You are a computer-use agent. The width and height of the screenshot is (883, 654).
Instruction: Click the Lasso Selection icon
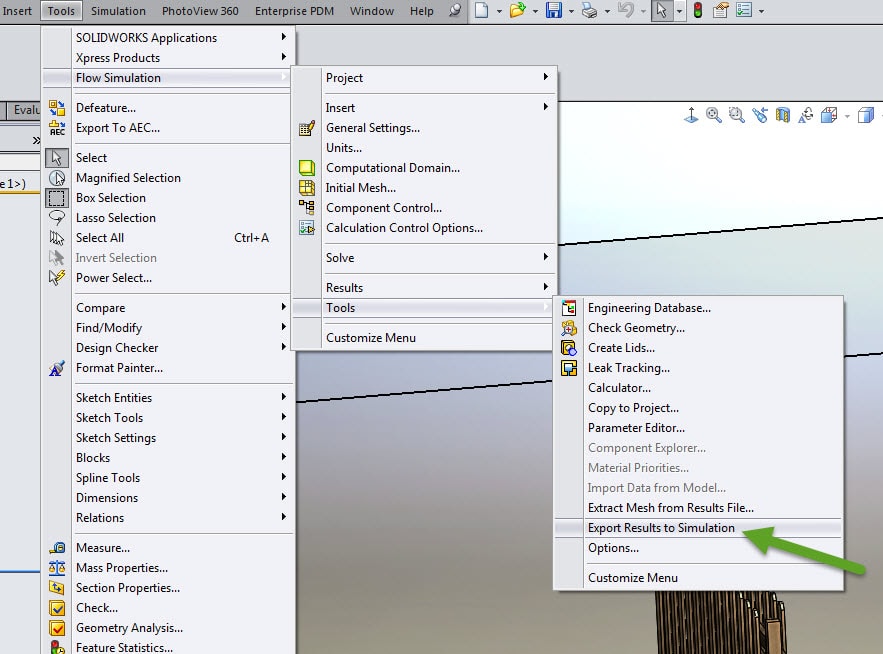pyautogui.click(x=57, y=218)
